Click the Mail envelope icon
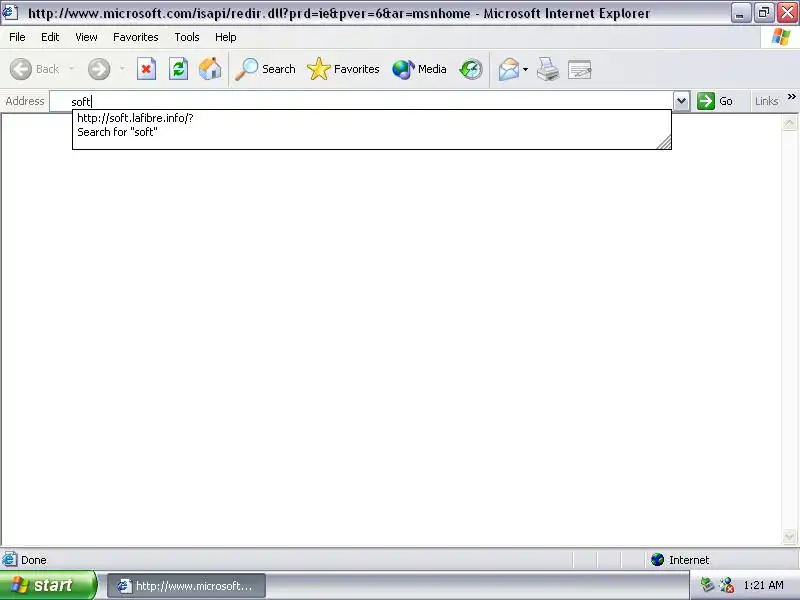Viewport: 800px width, 600px height. 509,69
